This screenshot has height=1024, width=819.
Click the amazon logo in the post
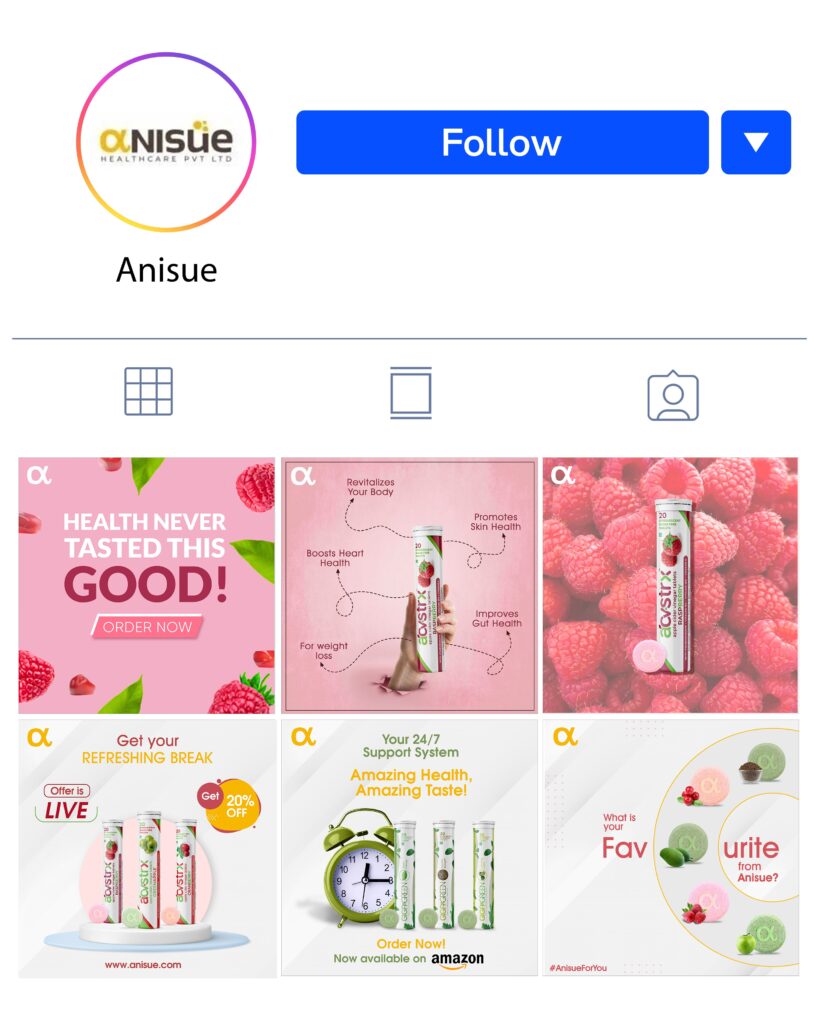(x=458, y=959)
